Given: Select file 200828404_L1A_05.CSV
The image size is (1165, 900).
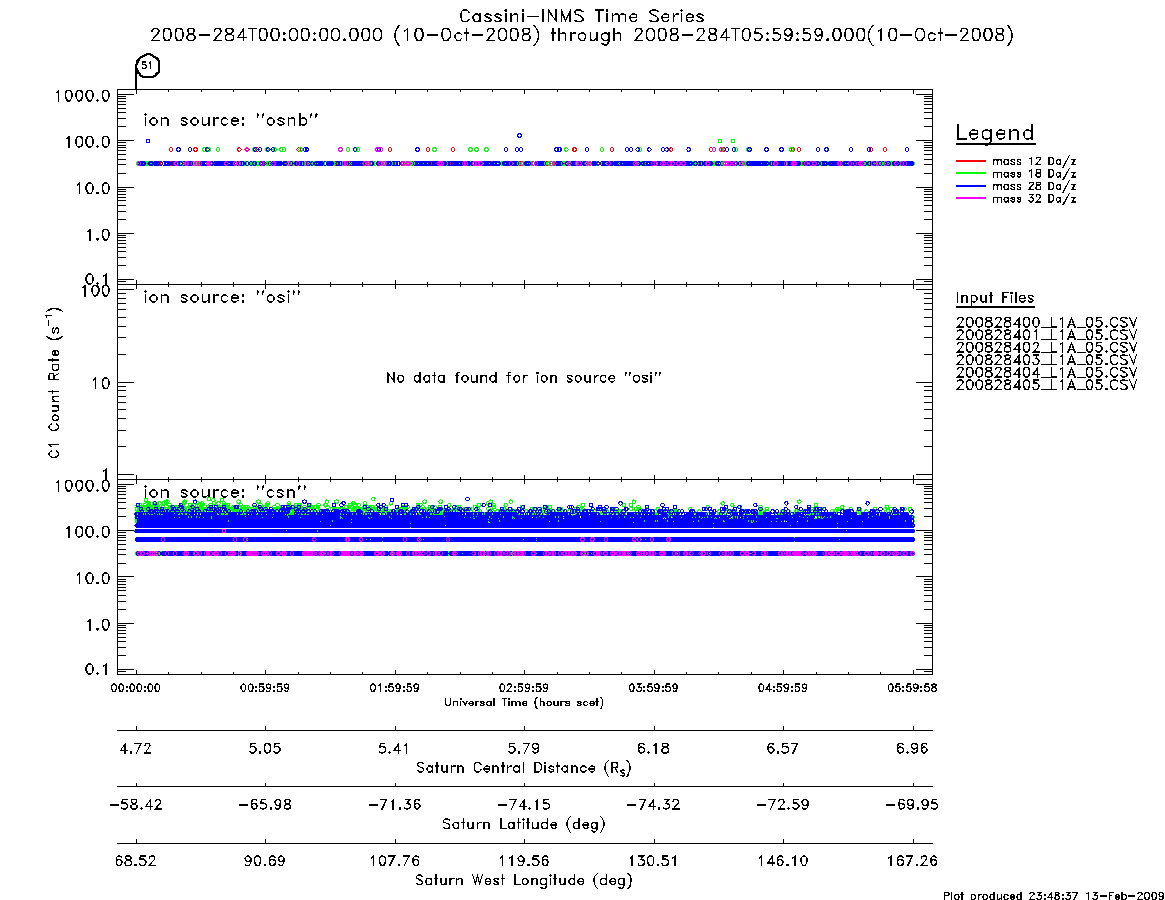Looking at the screenshot, I should 1046,373.
